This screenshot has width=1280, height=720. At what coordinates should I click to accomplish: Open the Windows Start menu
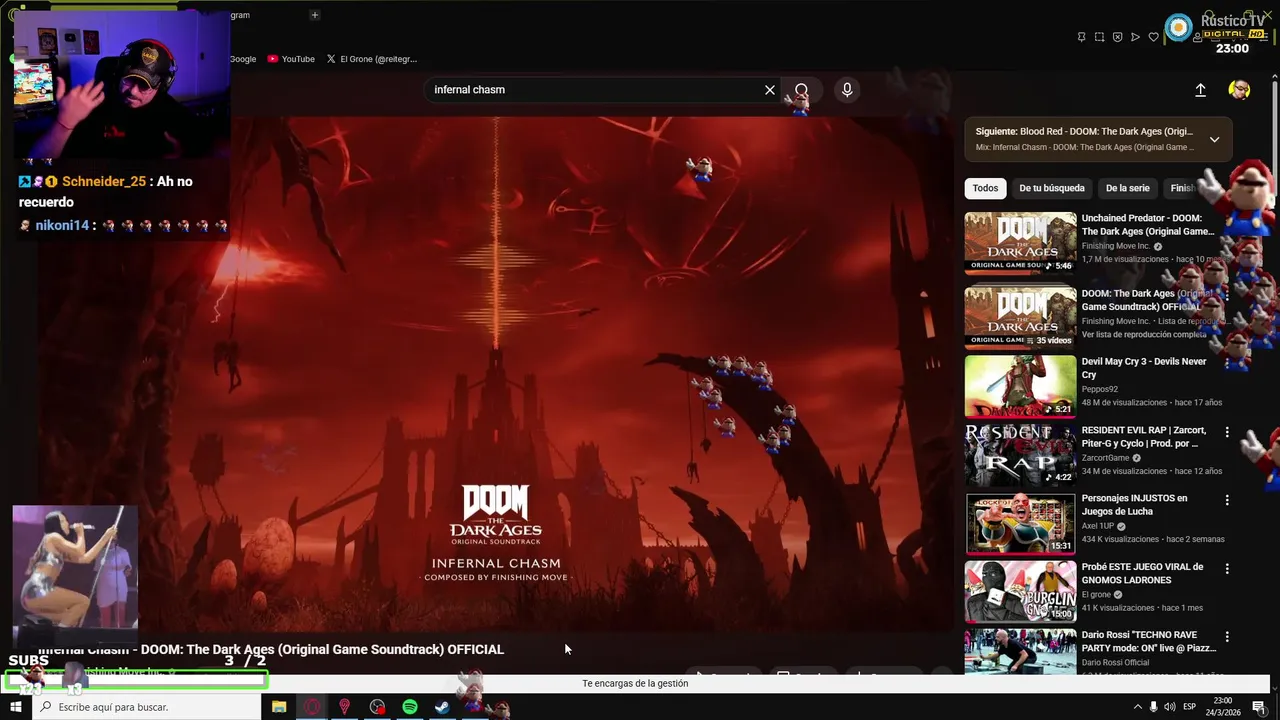[15, 707]
